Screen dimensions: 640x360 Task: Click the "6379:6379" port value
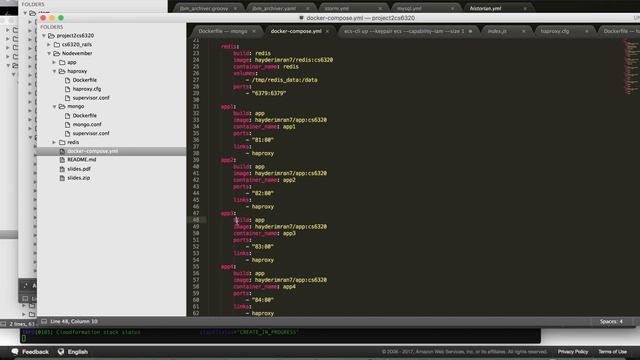click(269, 93)
